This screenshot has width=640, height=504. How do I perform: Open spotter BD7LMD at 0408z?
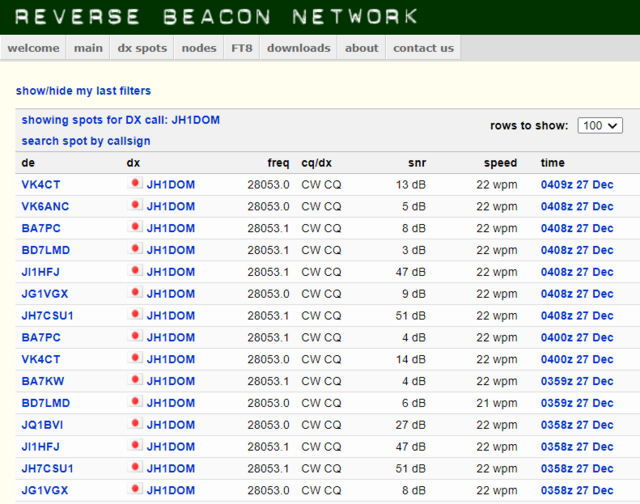pos(46,250)
